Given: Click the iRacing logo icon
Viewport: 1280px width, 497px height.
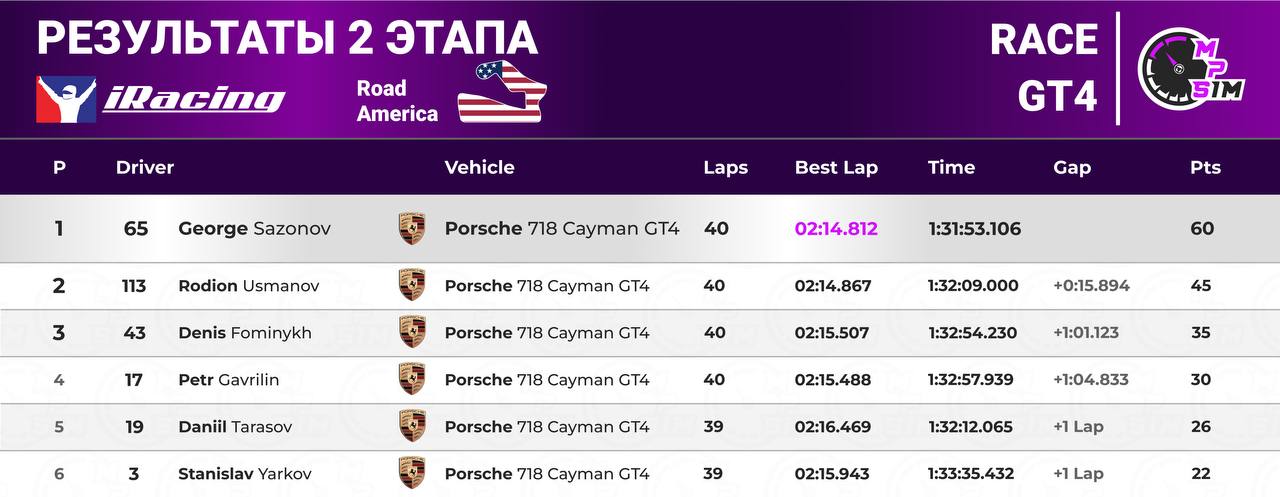Looking at the screenshot, I should pos(67,100).
